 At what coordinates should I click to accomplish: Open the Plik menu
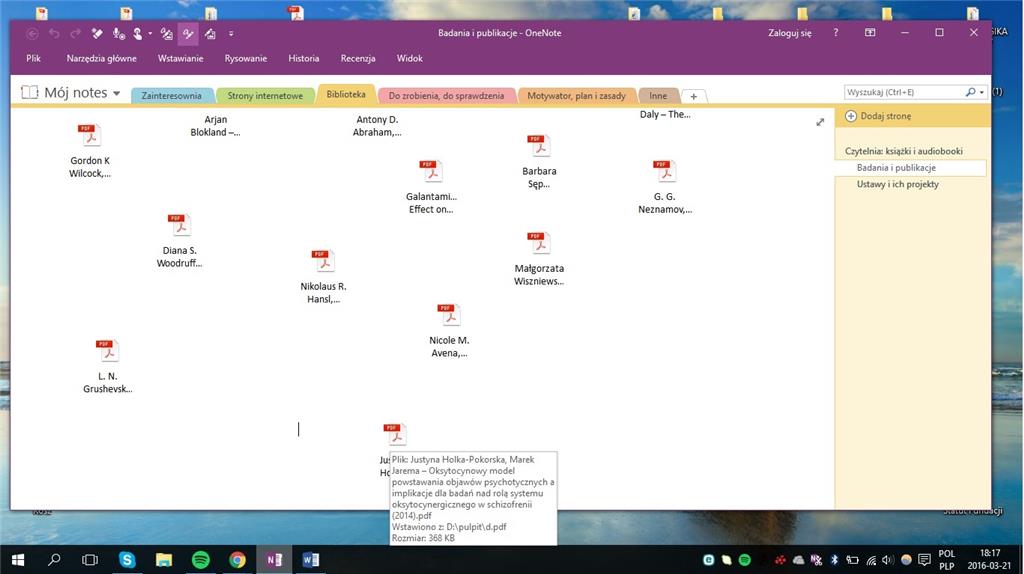coord(33,58)
